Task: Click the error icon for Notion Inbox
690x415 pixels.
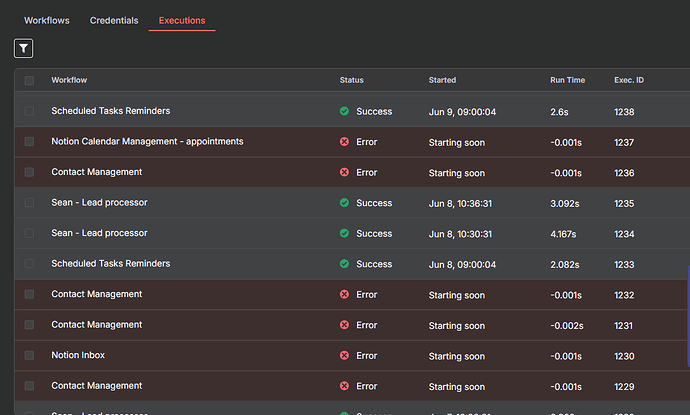Action: point(345,355)
